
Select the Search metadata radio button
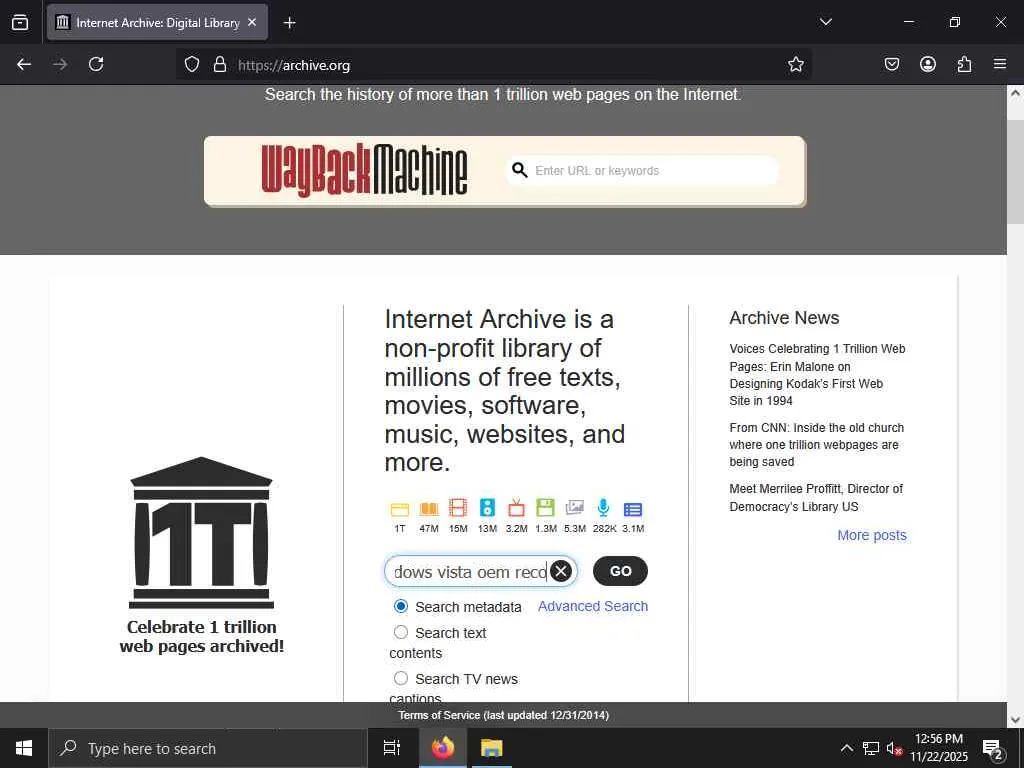coord(401,606)
